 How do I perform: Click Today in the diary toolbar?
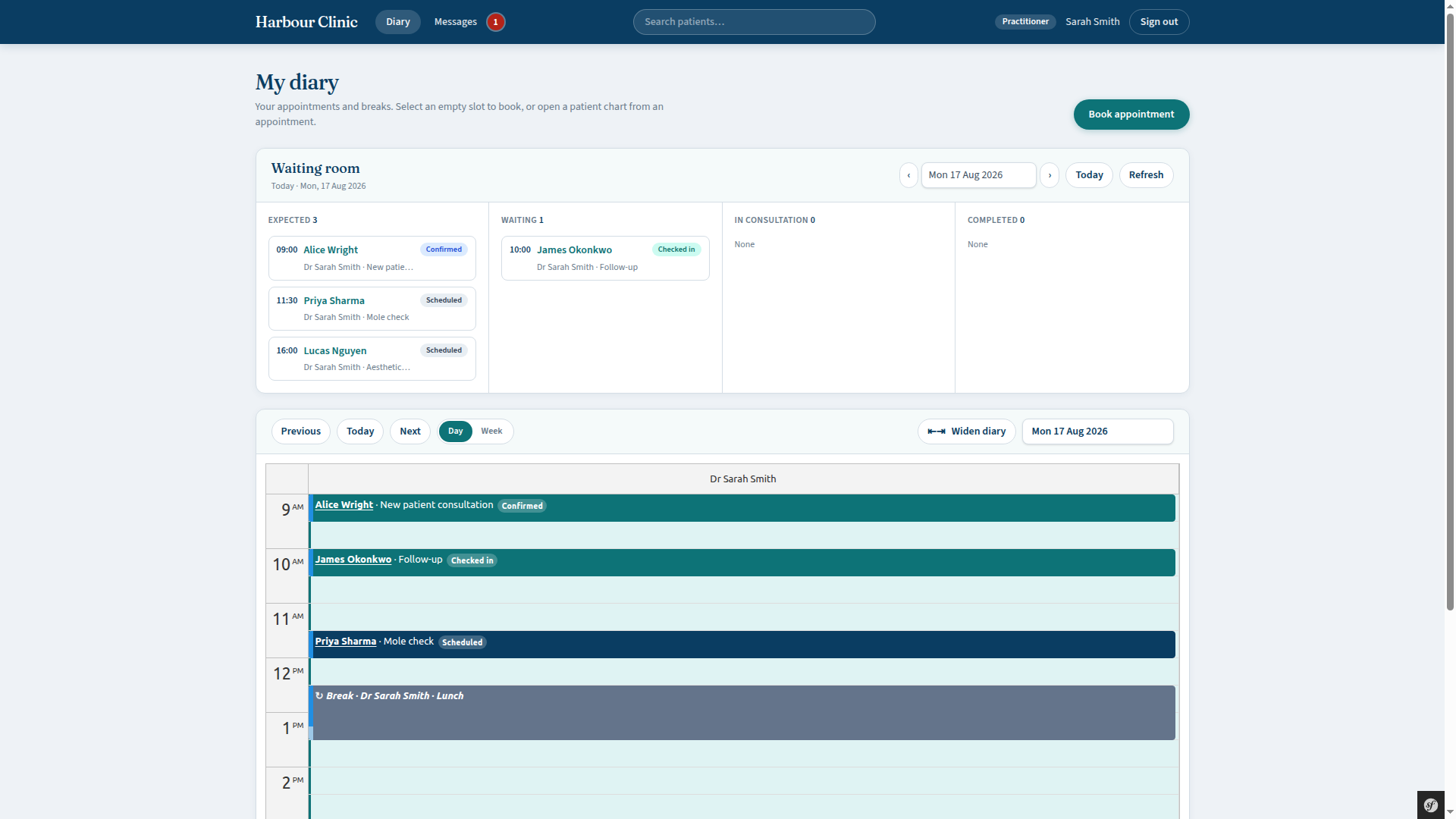[x=360, y=431]
